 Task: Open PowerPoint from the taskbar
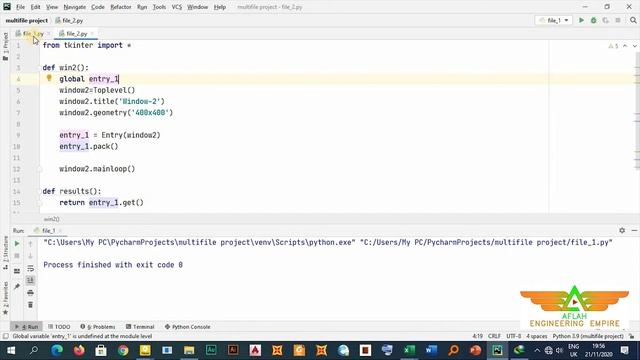pos(476,350)
